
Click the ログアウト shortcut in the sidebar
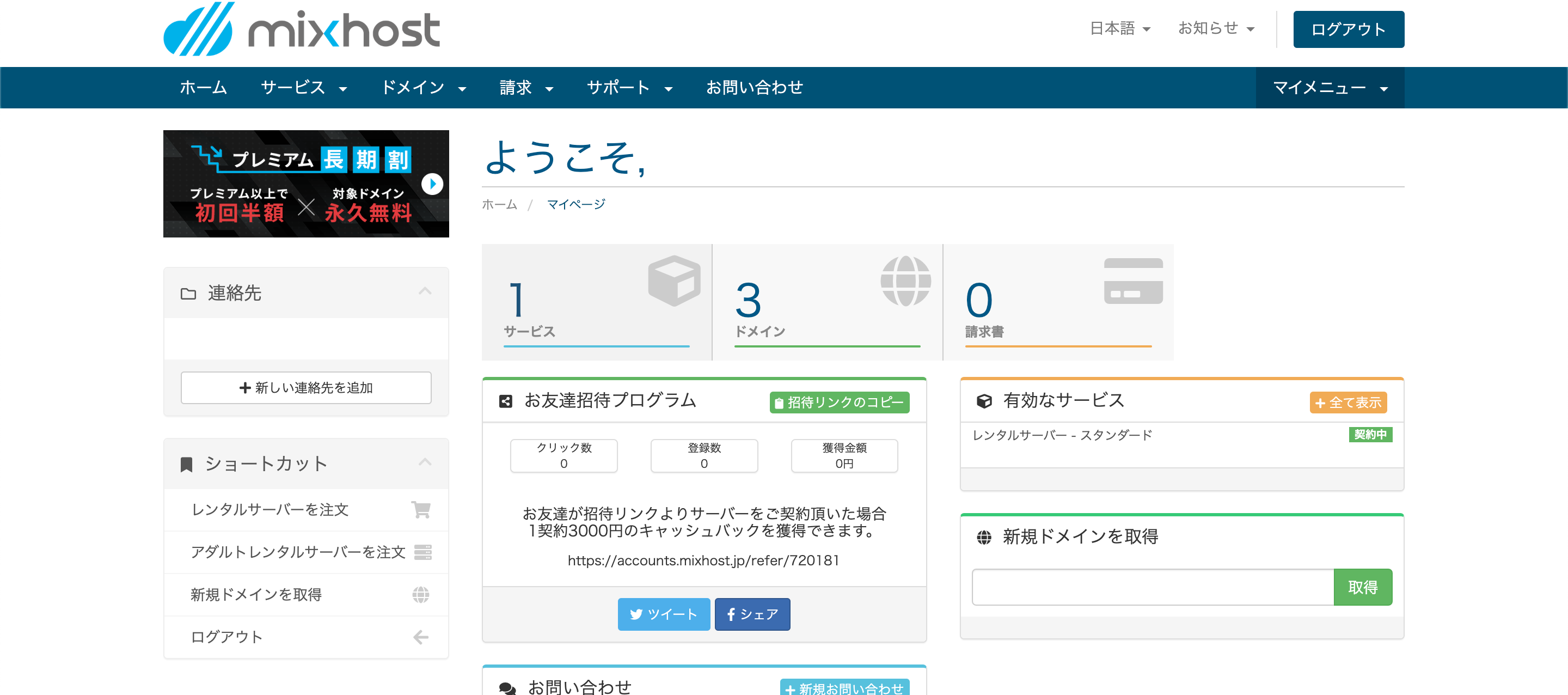(306, 637)
